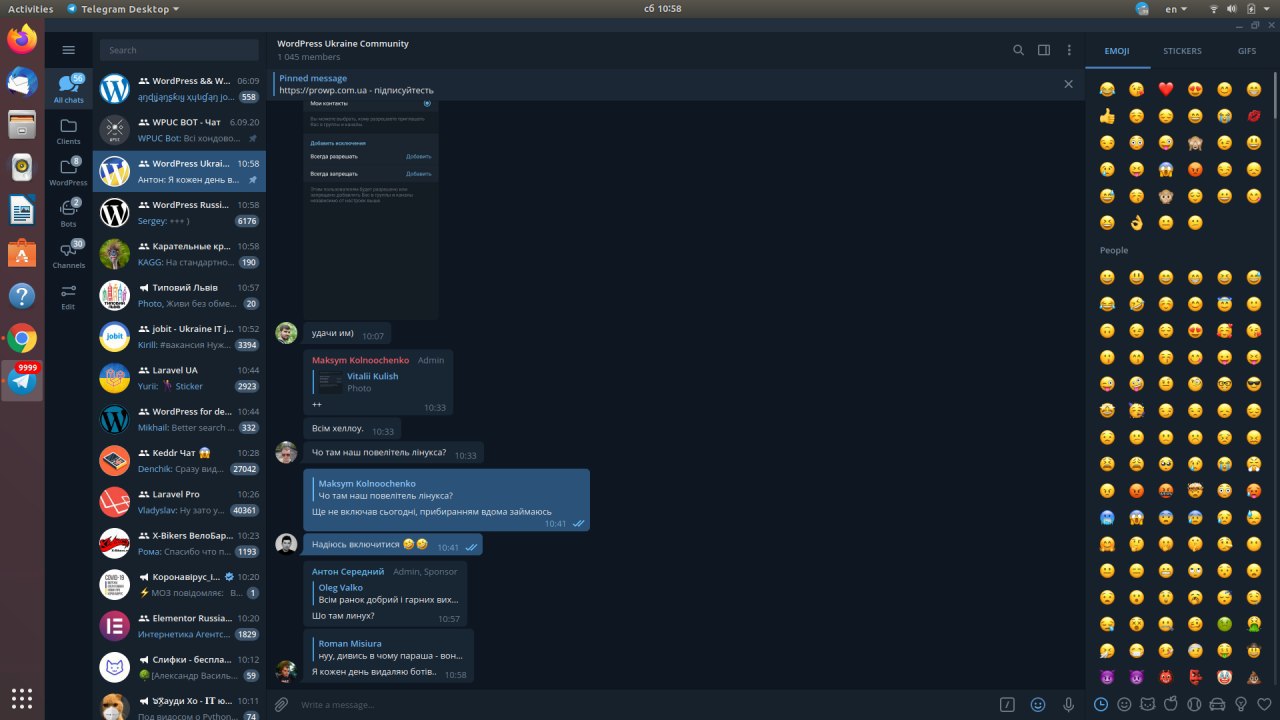This screenshot has height=720, width=1280.
Task: Open the Laravel UA chat
Action: tap(179, 377)
